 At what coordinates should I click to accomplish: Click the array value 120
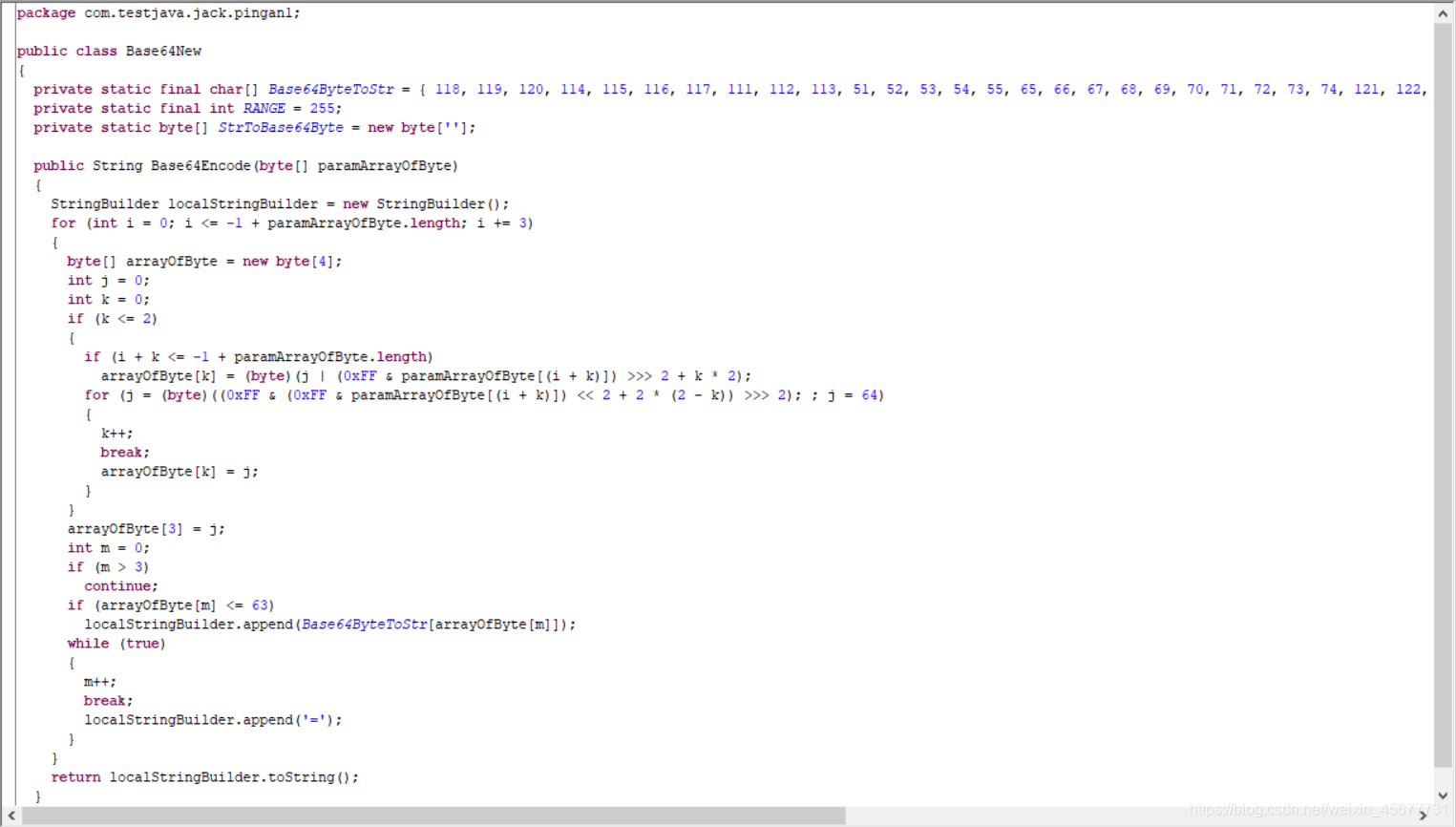point(531,90)
